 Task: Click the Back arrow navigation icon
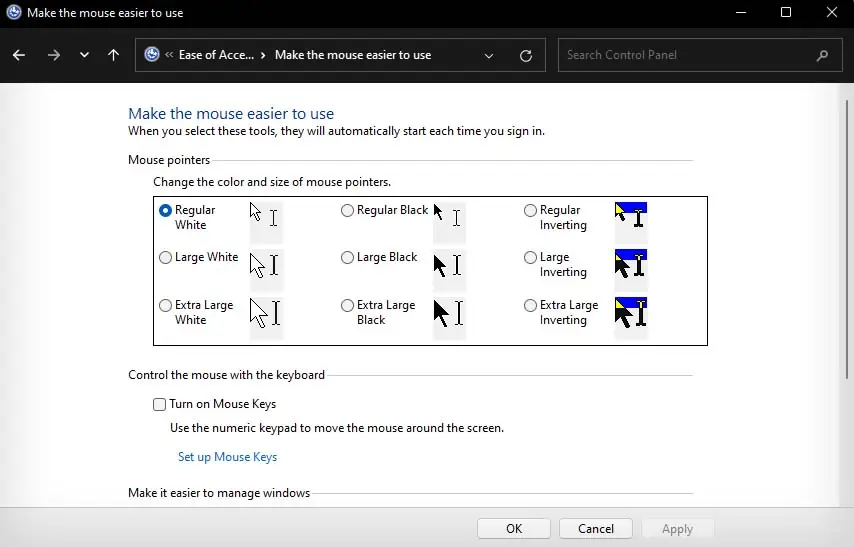click(x=19, y=55)
